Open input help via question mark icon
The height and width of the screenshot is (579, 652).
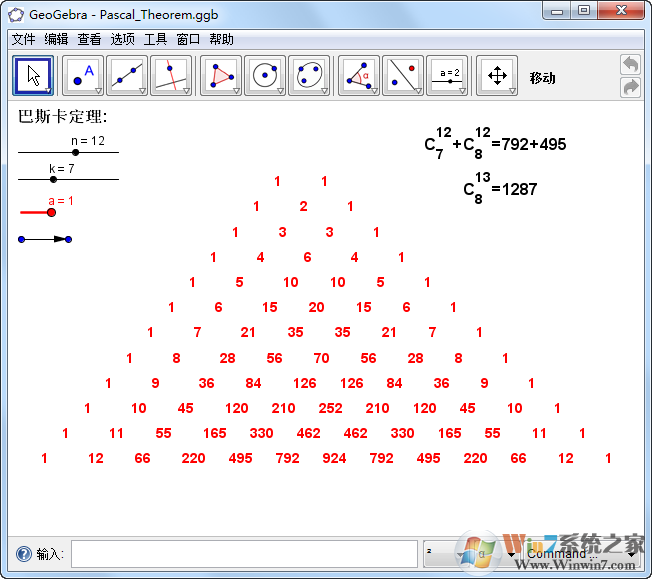23,554
